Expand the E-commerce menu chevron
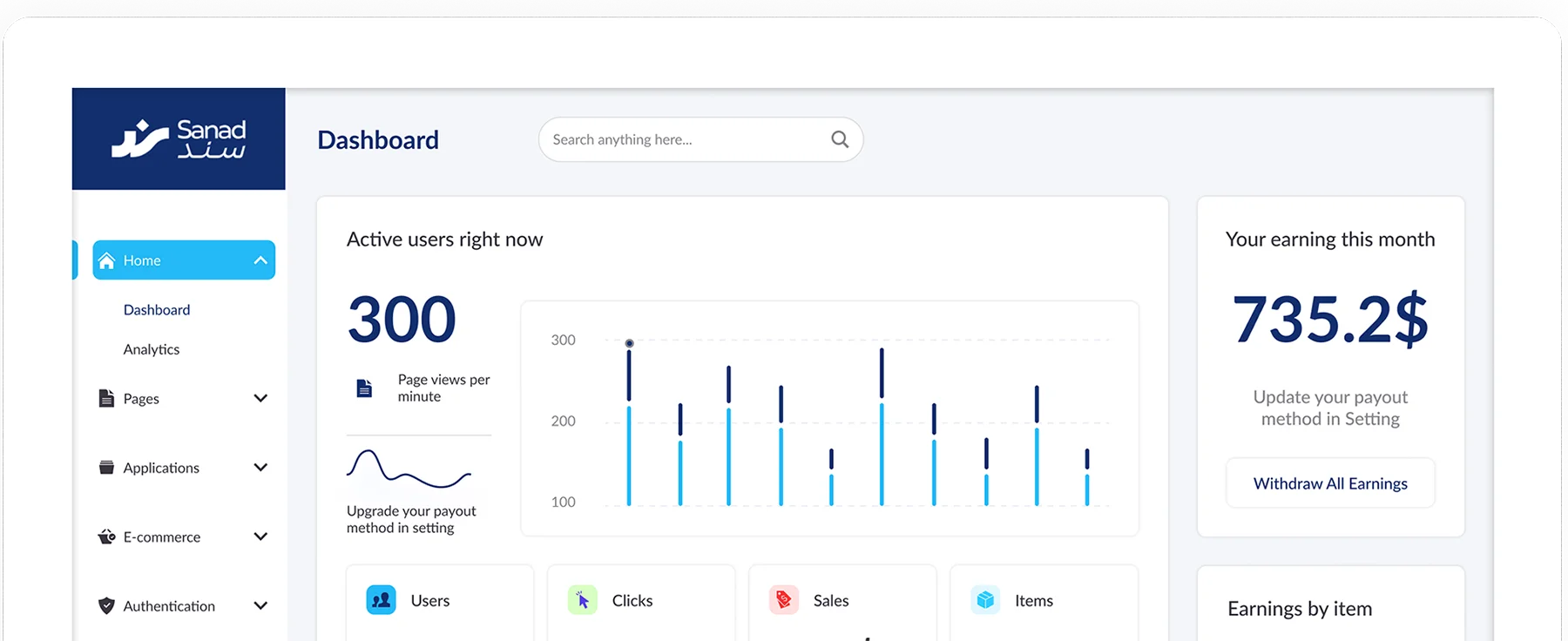 (260, 536)
